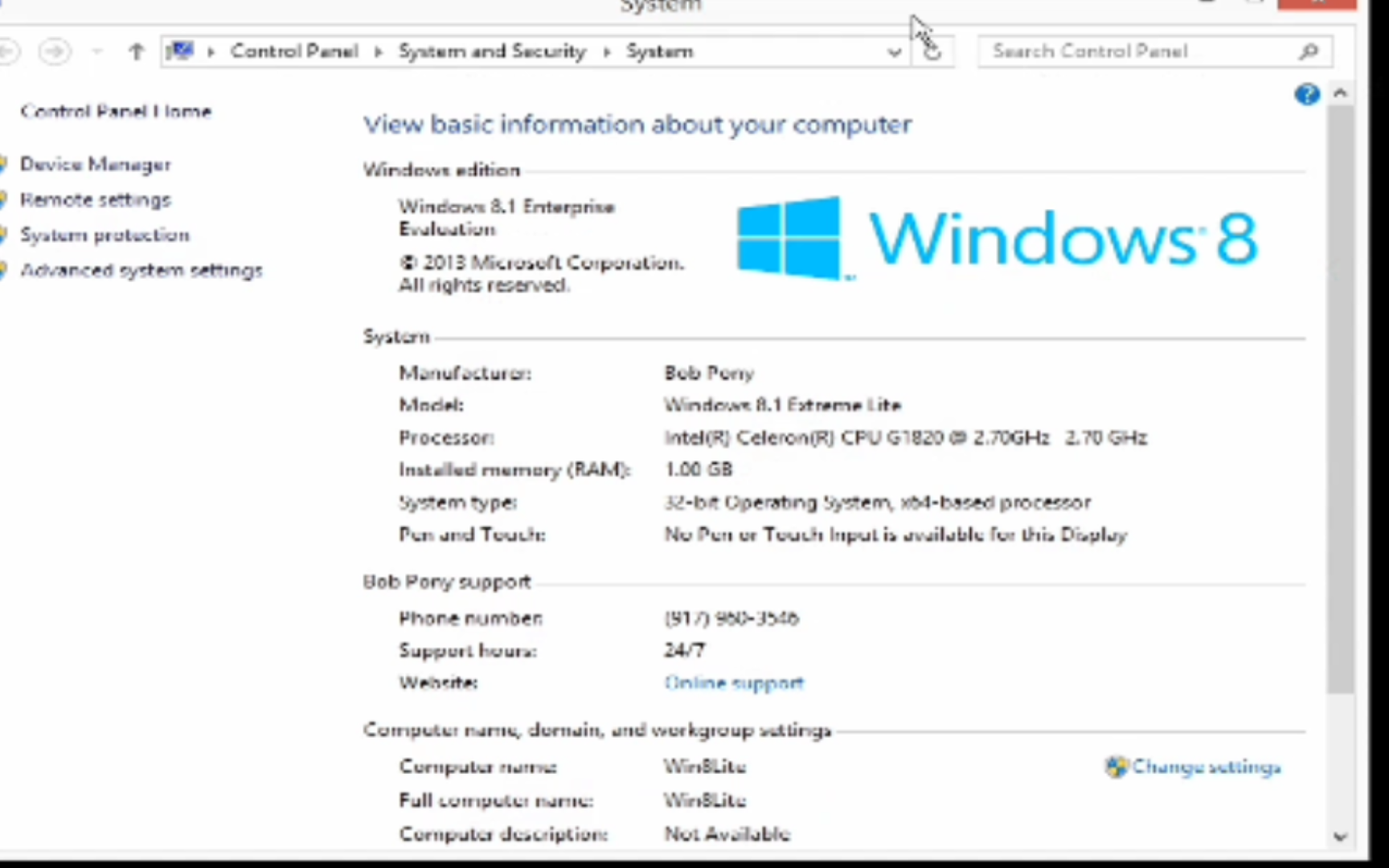This screenshot has width=1389, height=868.
Task: Click the page heading View basic information
Action: 637,125
